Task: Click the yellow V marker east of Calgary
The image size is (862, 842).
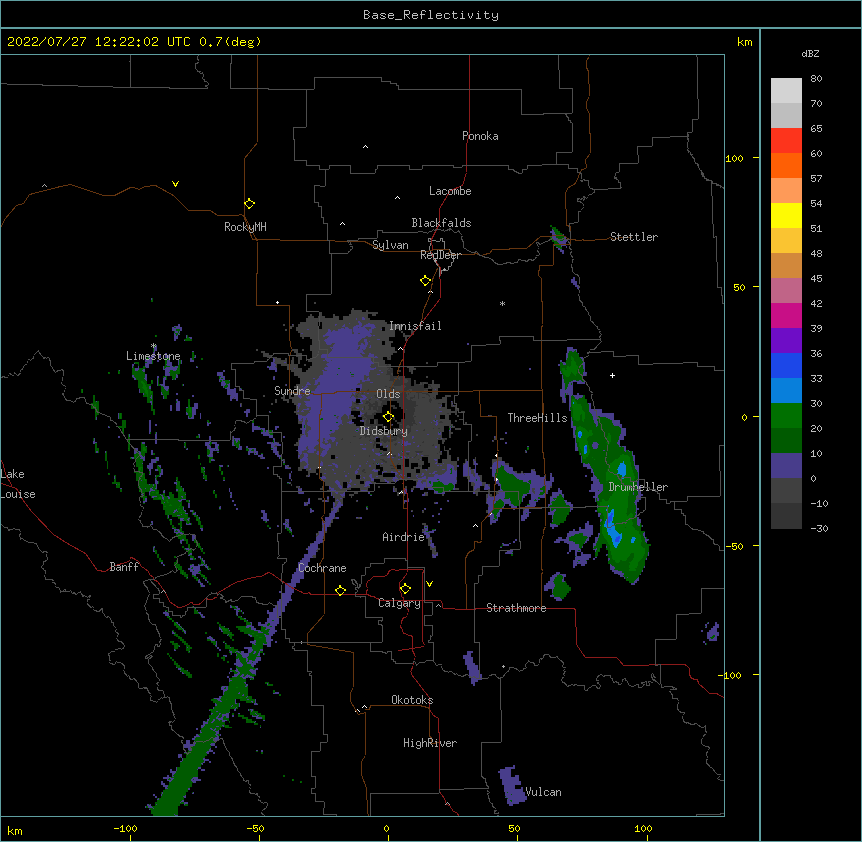Action: point(429,584)
